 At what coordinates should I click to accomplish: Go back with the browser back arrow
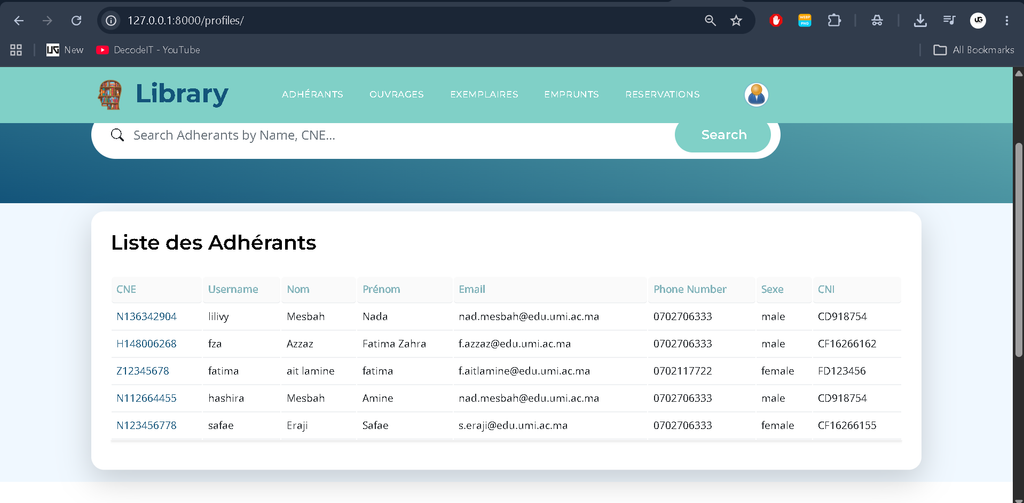(x=19, y=21)
